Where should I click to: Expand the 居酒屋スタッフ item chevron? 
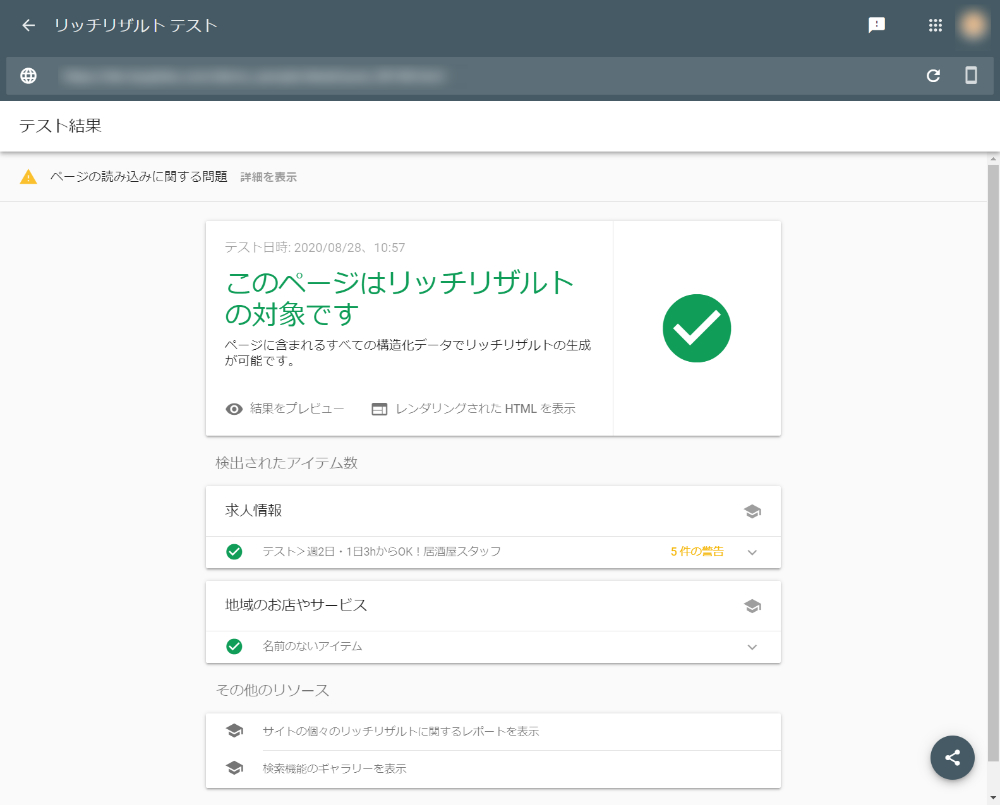[x=753, y=552]
